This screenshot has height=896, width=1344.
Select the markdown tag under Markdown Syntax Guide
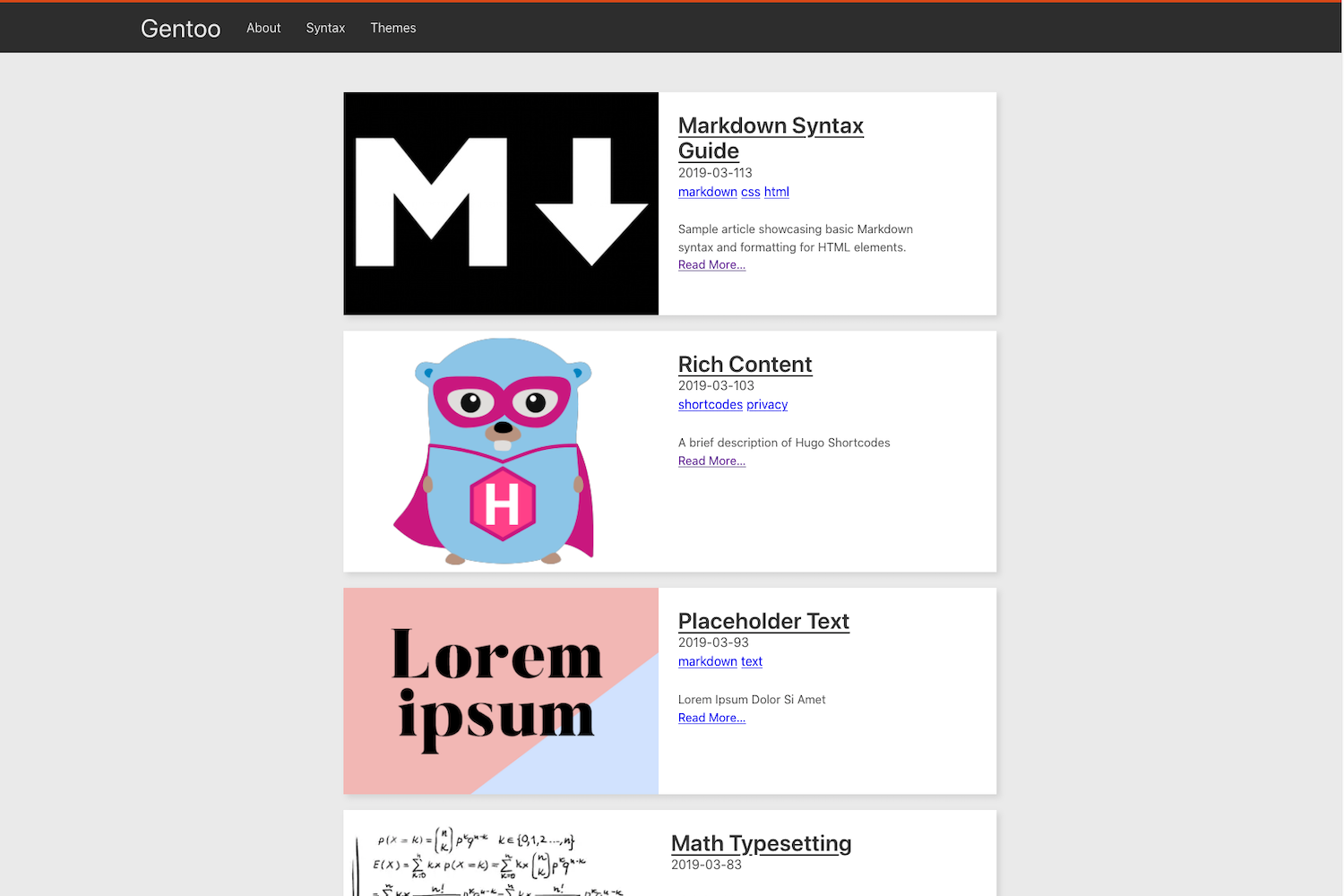click(708, 192)
